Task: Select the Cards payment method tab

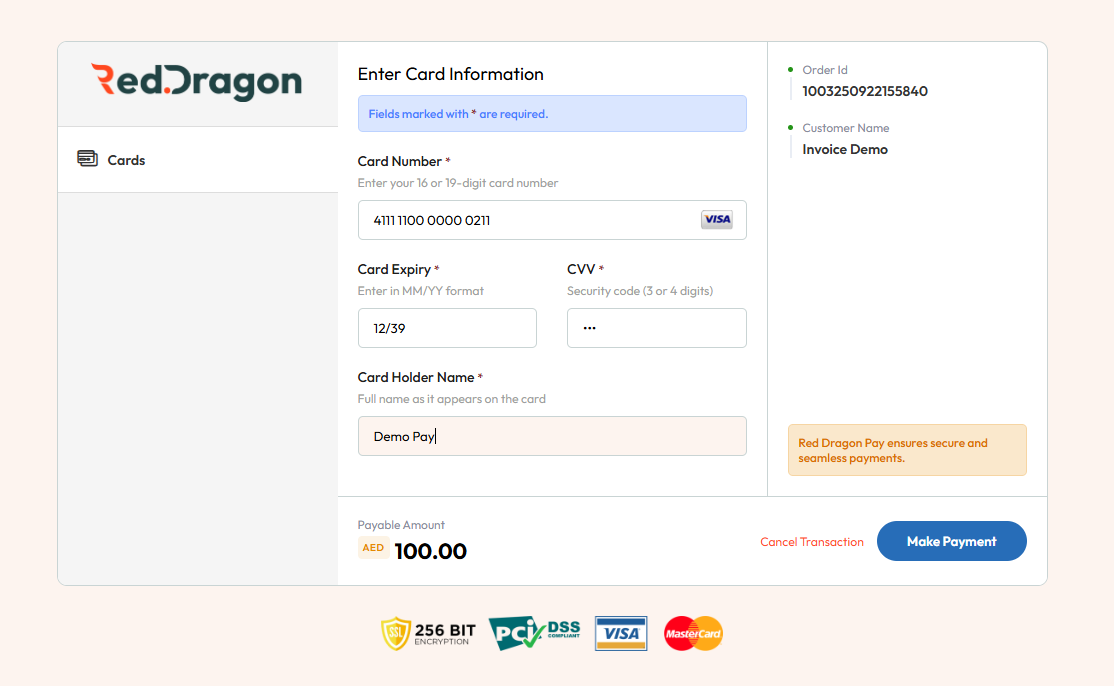Action: click(197, 160)
